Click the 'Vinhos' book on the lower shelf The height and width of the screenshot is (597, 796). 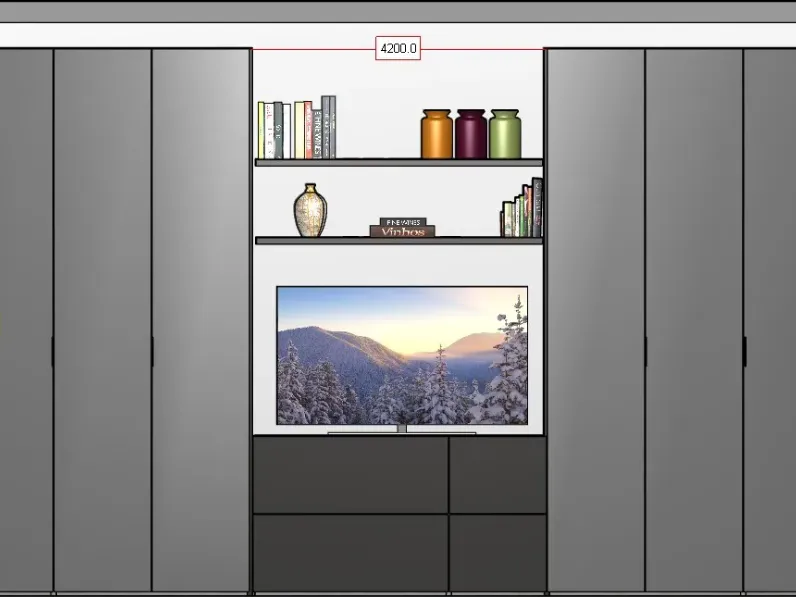(x=403, y=231)
